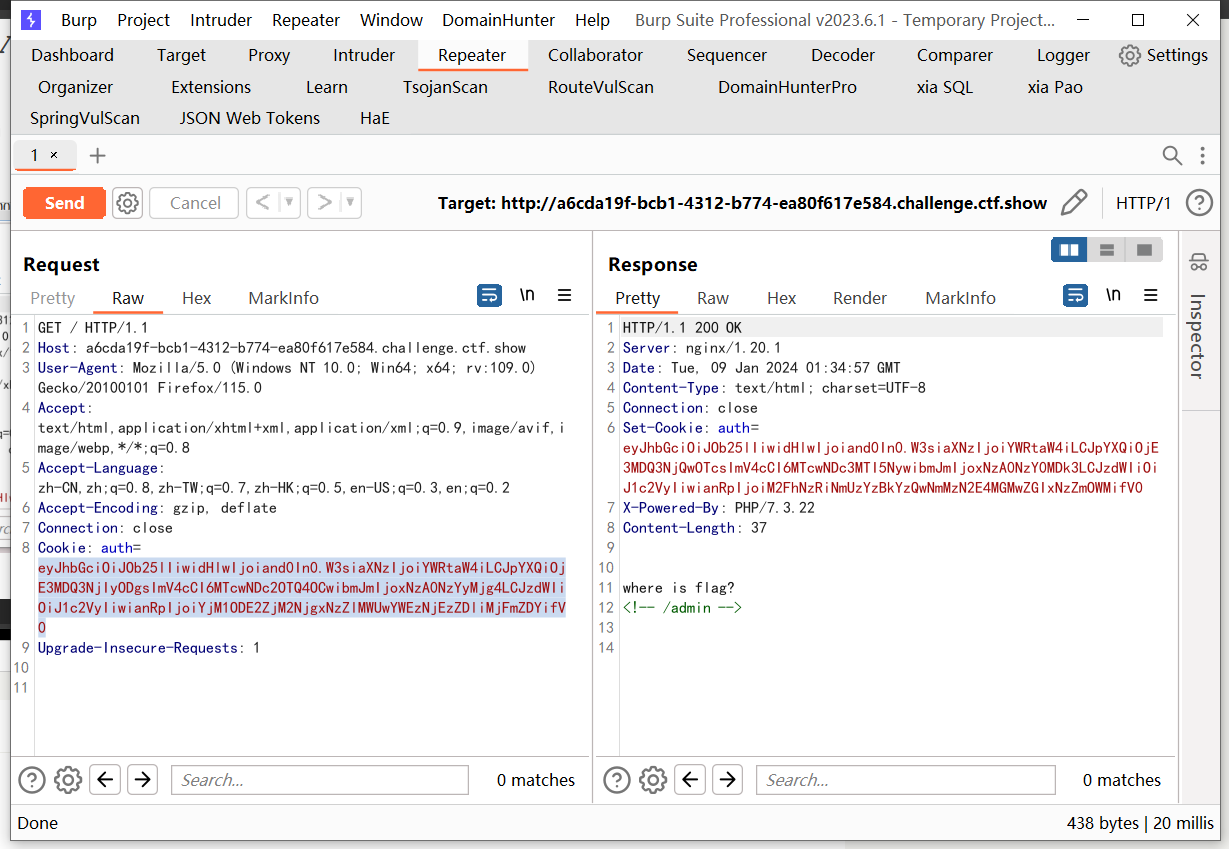
Task: Click the search magnifier icon in tab bar
Action: 1172,155
